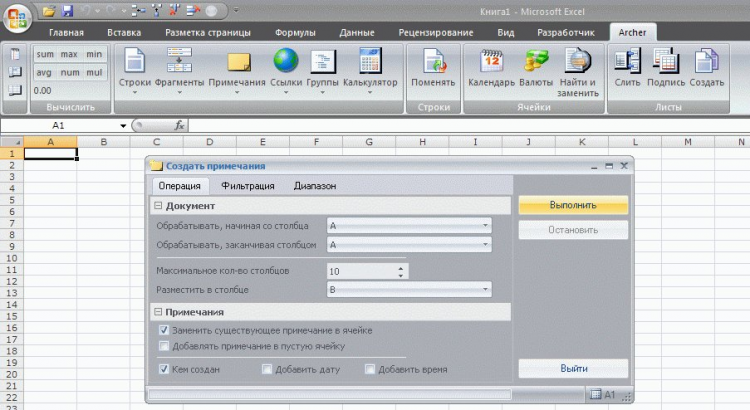Click the progress bar in dialog status bar

(330, 395)
